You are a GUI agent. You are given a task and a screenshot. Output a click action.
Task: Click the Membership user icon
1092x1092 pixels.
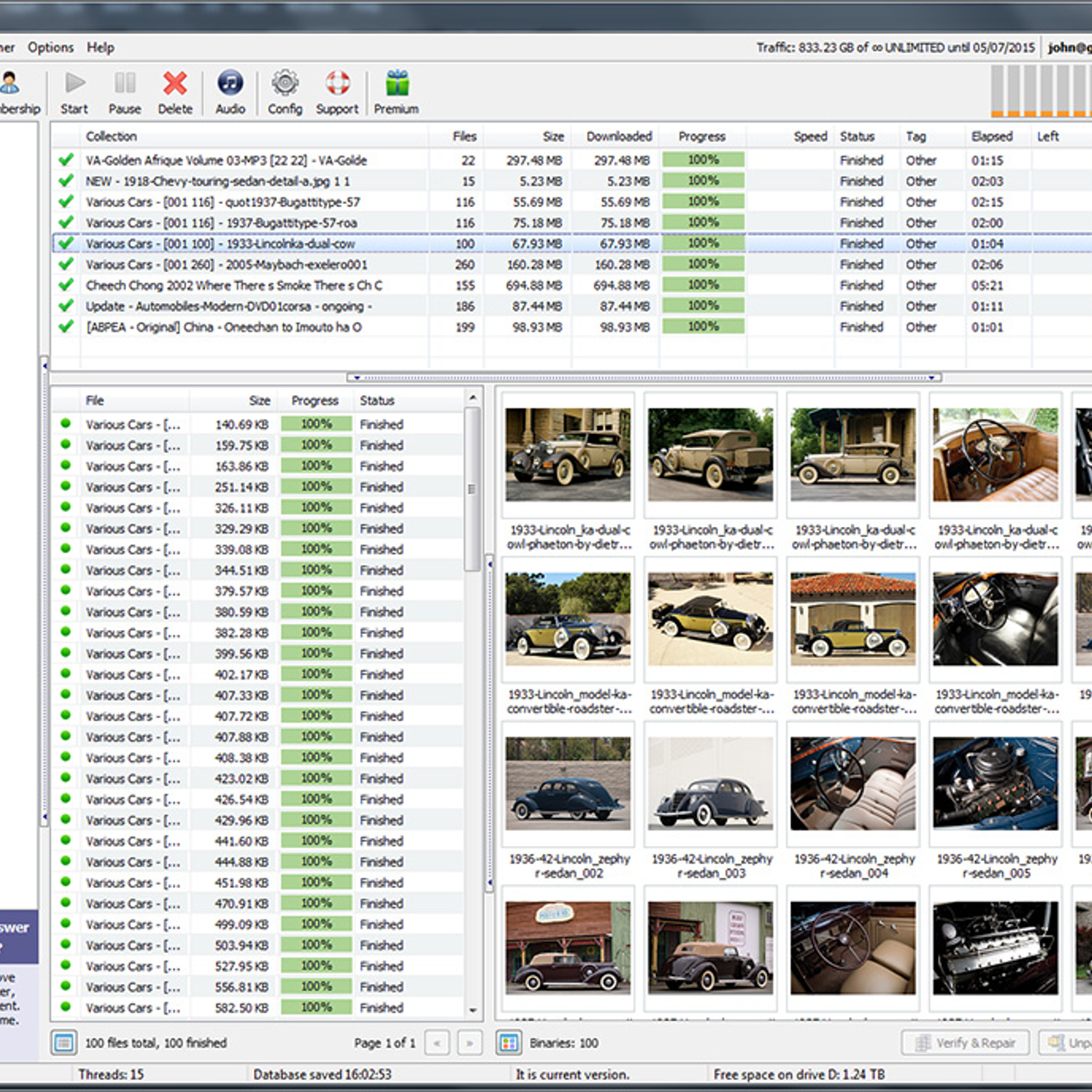point(10,83)
